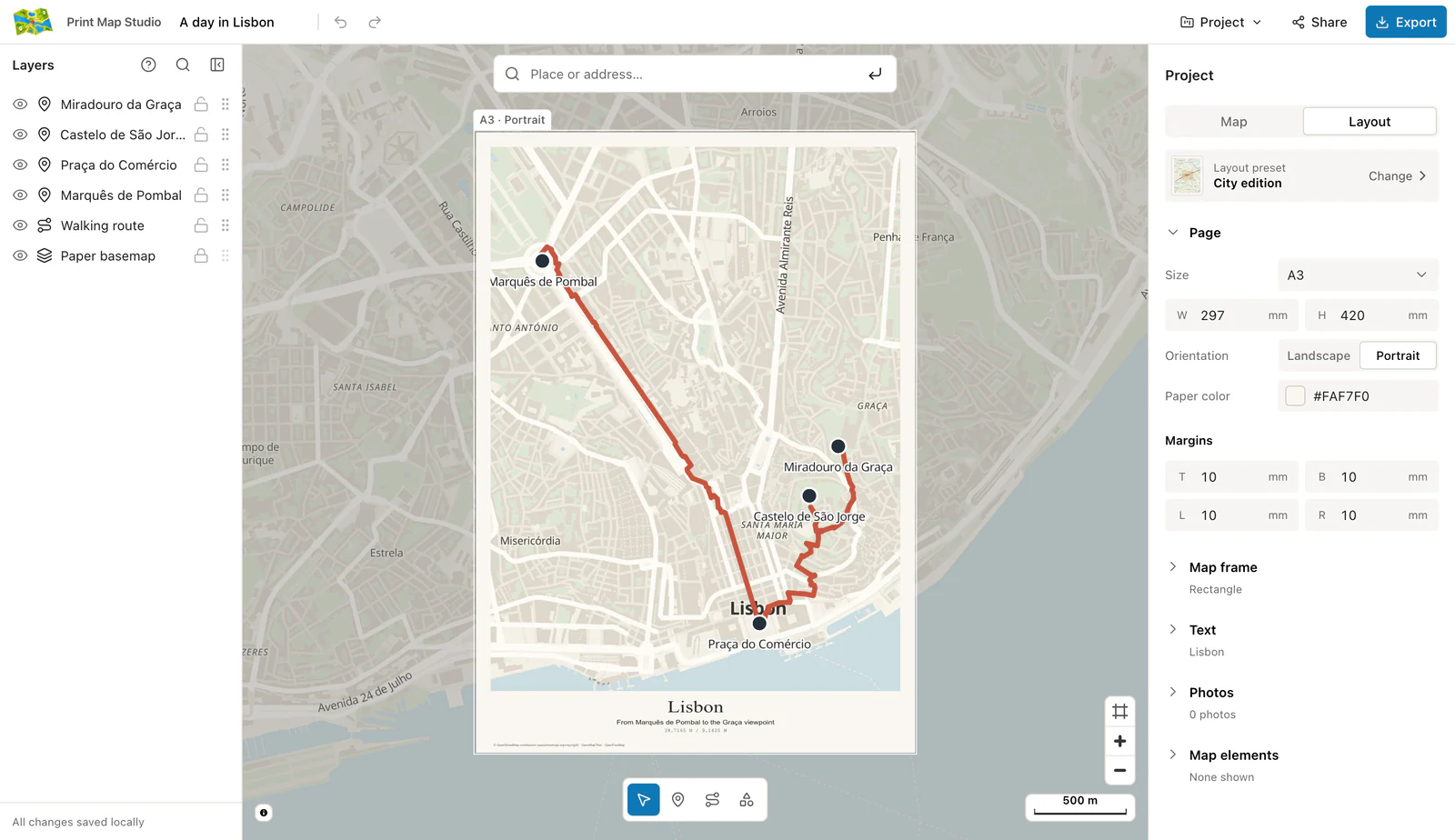The height and width of the screenshot is (840, 1455).
Task: Click the Export button
Action: [x=1406, y=22]
